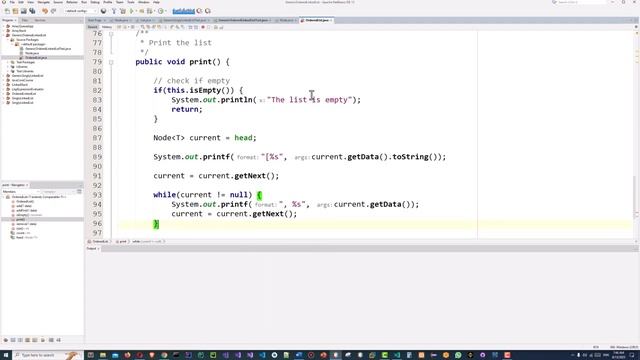Click the Clean and Build Project icon
Viewport: 640px width, 360px height.
(x=123, y=11)
